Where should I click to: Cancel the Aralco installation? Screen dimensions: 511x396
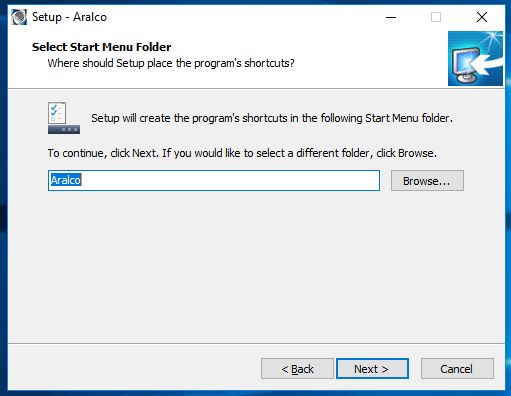pyautogui.click(x=457, y=369)
